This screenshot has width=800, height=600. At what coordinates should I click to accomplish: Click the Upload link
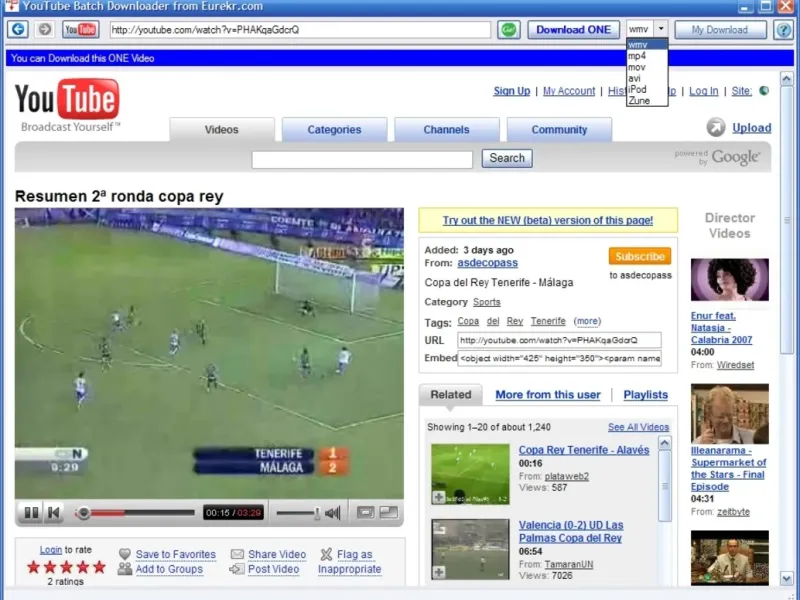coord(752,128)
